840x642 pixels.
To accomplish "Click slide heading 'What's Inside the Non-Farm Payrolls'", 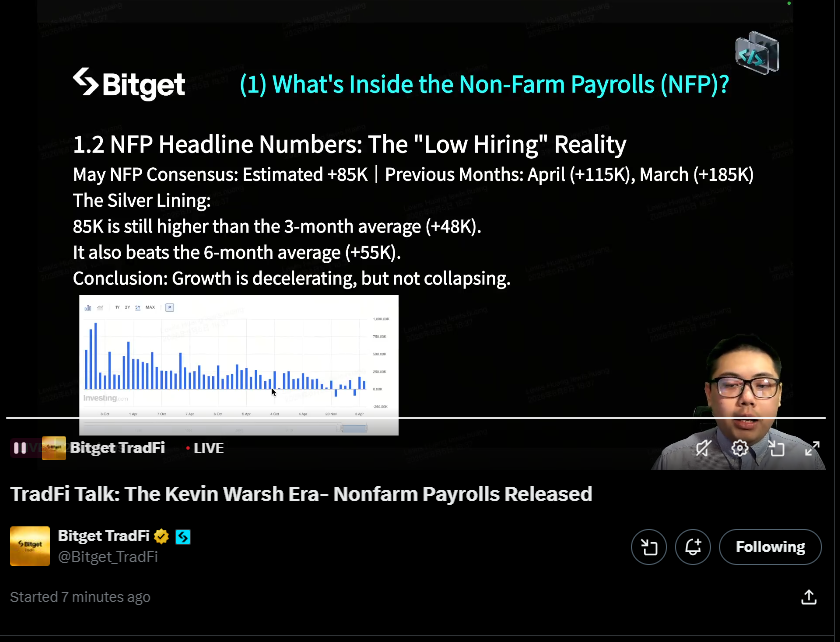I will (x=484, y=85).
